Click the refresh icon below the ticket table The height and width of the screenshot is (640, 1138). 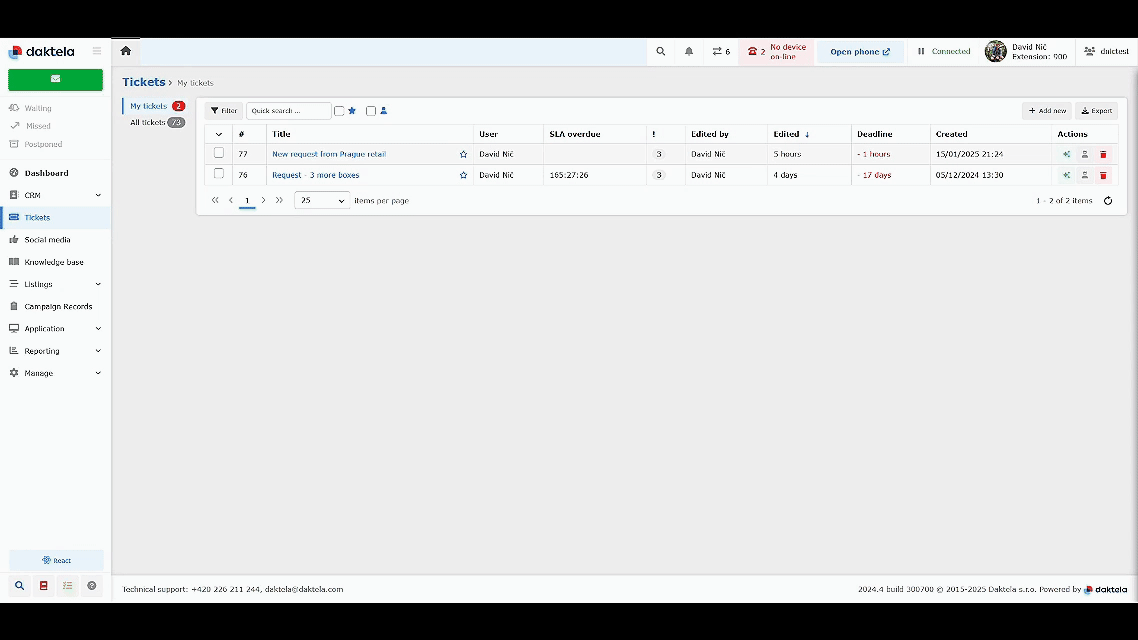(x=1107, y=201)
